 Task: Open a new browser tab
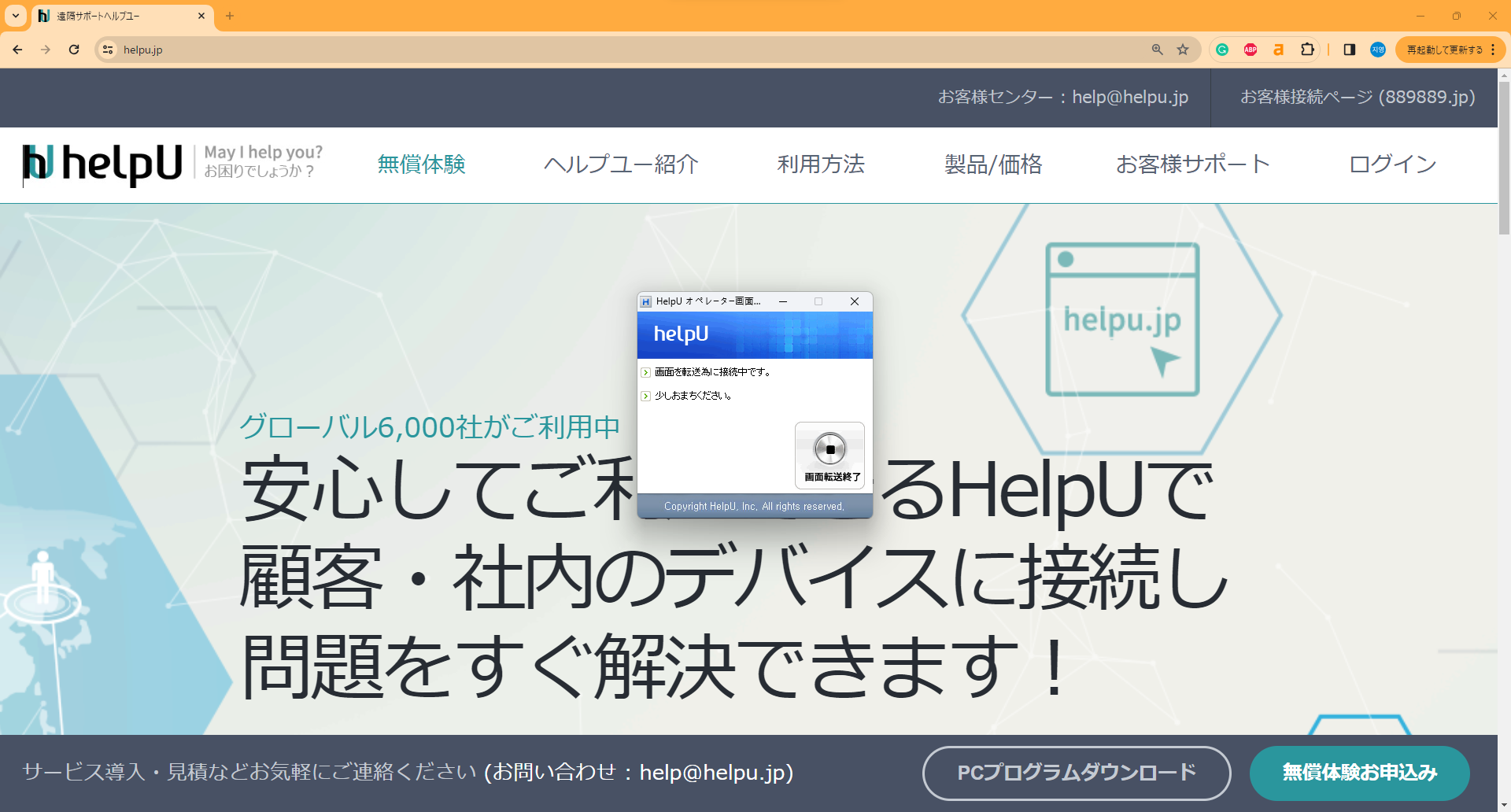tap(230, 16)
